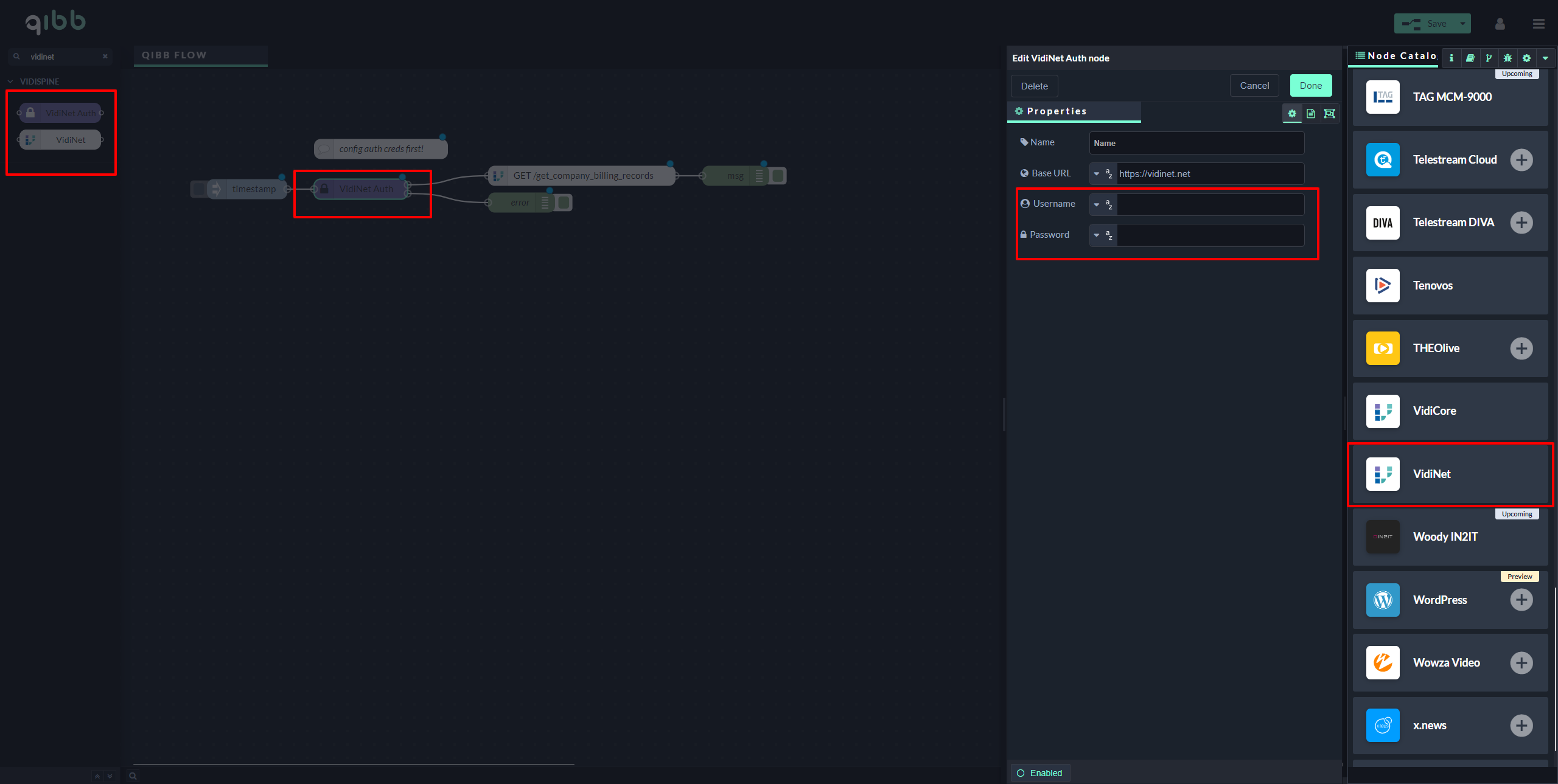Image resolution: width=1558 pixels, height=784 pixels.
Task: Click the plus icon next to THEOlive
Action: click(1521, 349)
